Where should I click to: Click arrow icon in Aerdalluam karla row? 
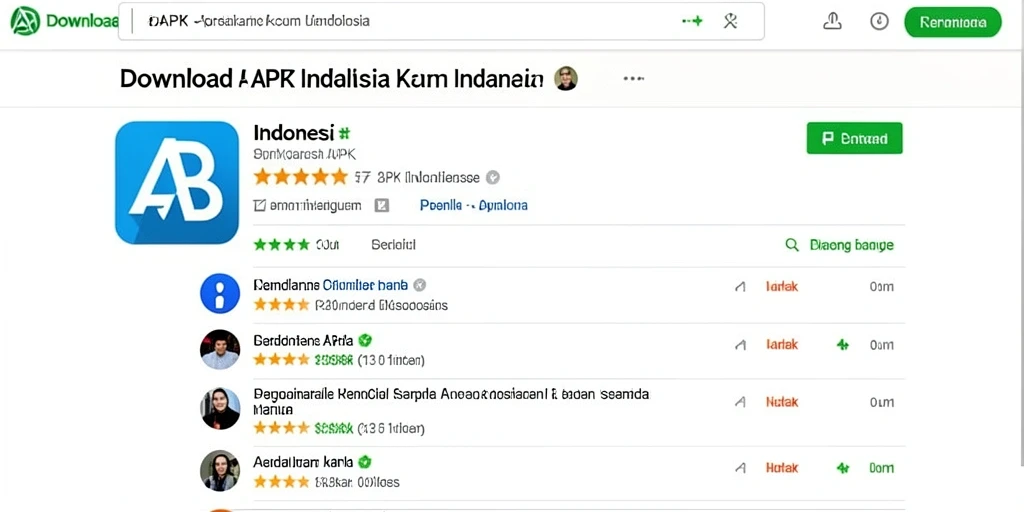click(740, 468)
